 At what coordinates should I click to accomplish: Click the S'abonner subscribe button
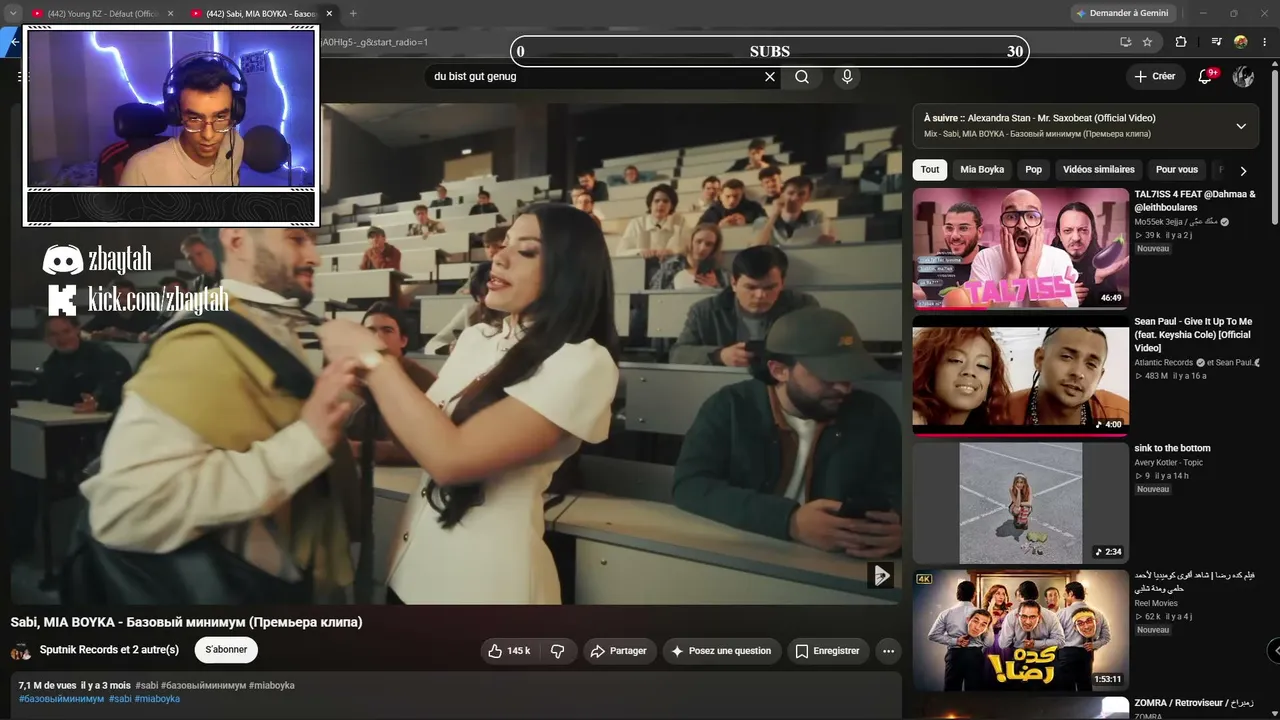click(x=226, y=650)
